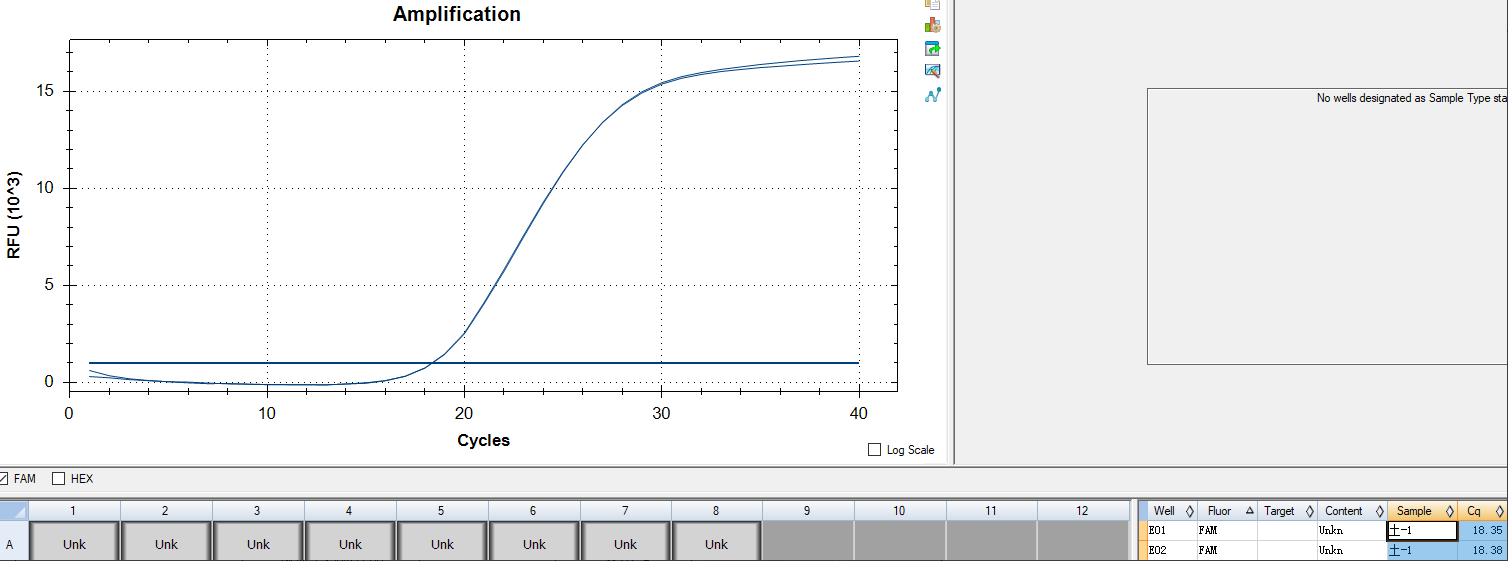The height and width of the screenshot is (561, 1508).
Task: Click the blue connected-dots curve icon
Action: tap(932, 95)
